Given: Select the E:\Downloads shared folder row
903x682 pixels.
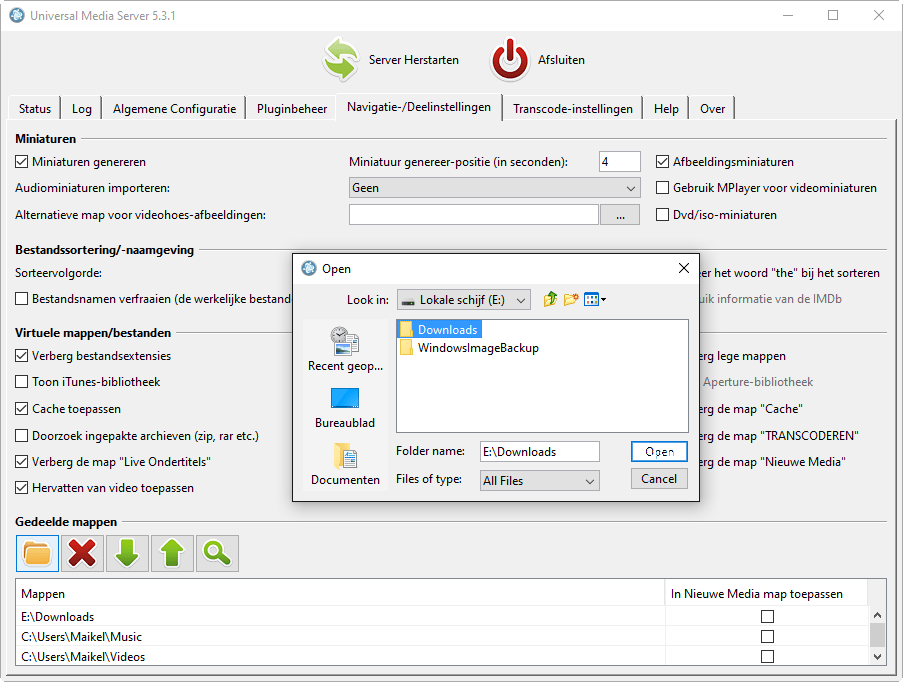Looking at the screenshot, I should coord(340,617).
